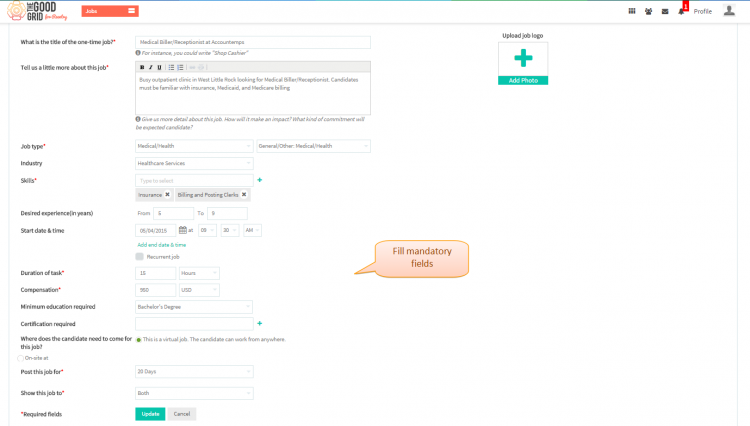Click the start date input field
Image resolution: width=750 pixels, height=426 pixels.
(x=155, y=230)
